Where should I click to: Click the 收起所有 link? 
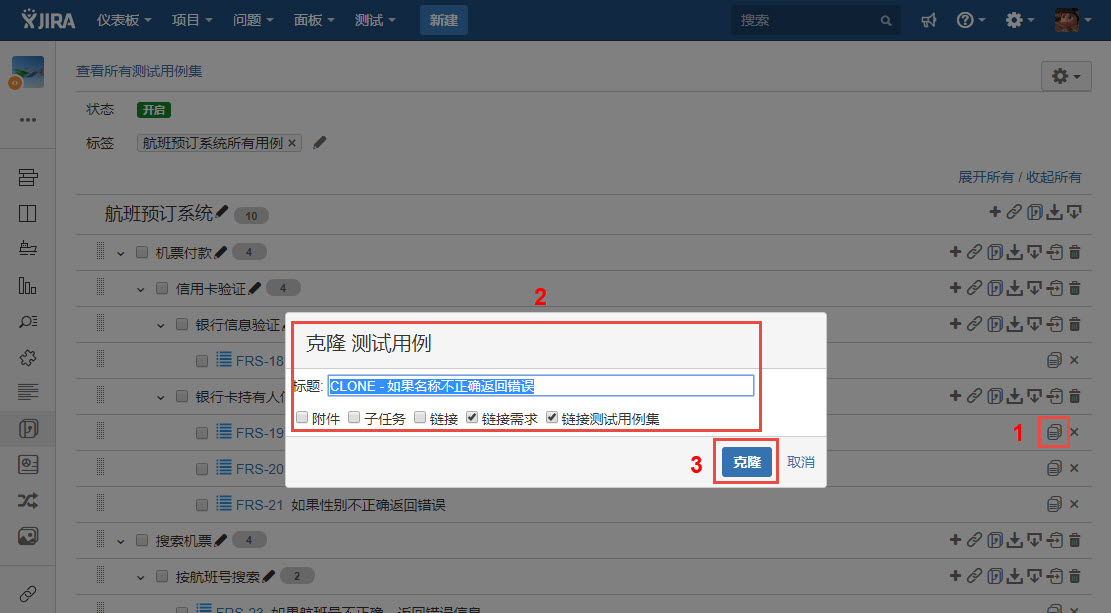(x=1054, y=176)
